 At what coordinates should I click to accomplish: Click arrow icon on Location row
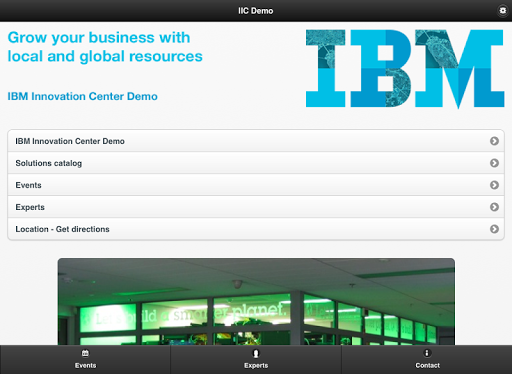point(494,229)
